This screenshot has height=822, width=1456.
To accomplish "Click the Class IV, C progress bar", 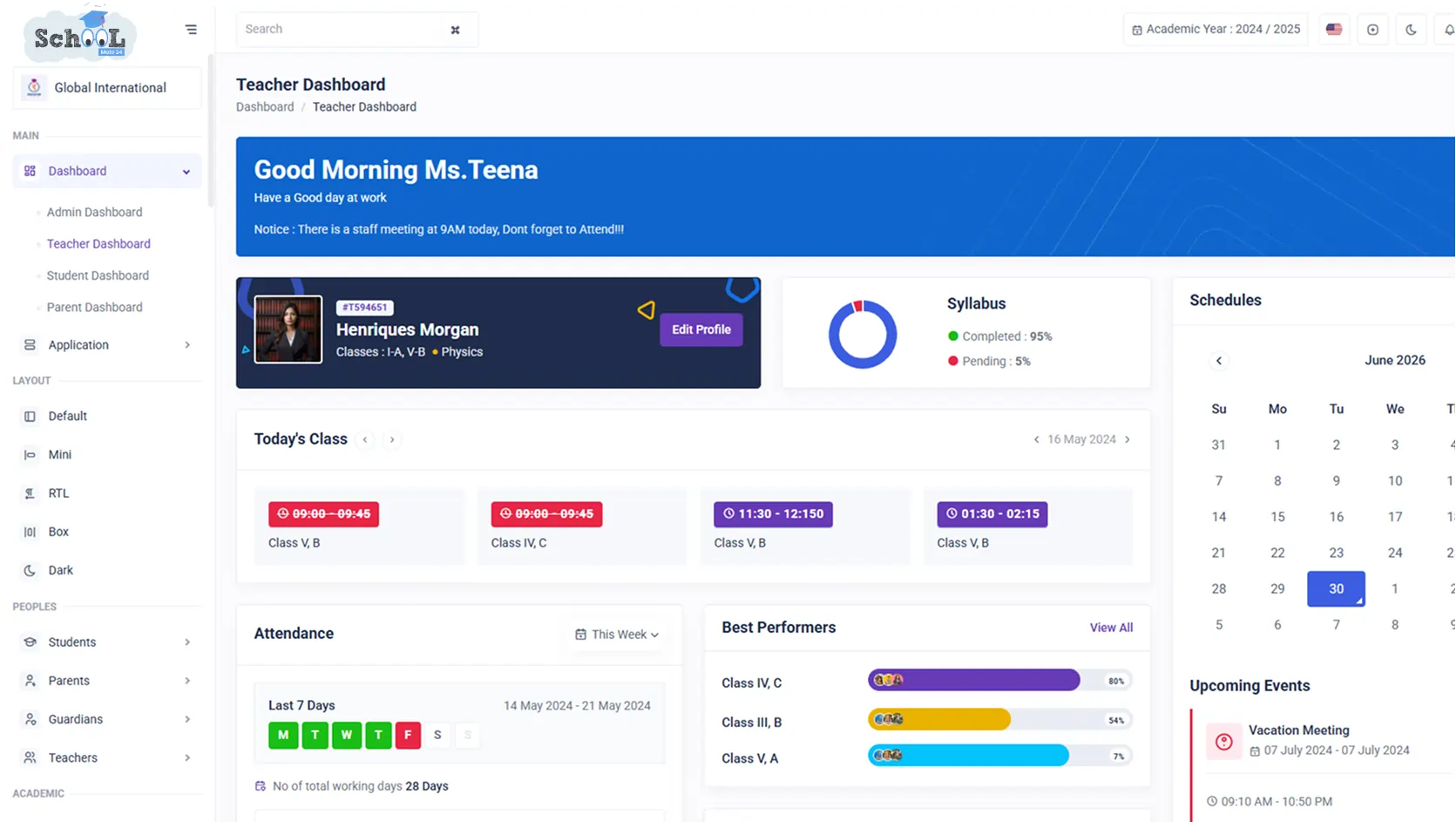I will (999, 681).
